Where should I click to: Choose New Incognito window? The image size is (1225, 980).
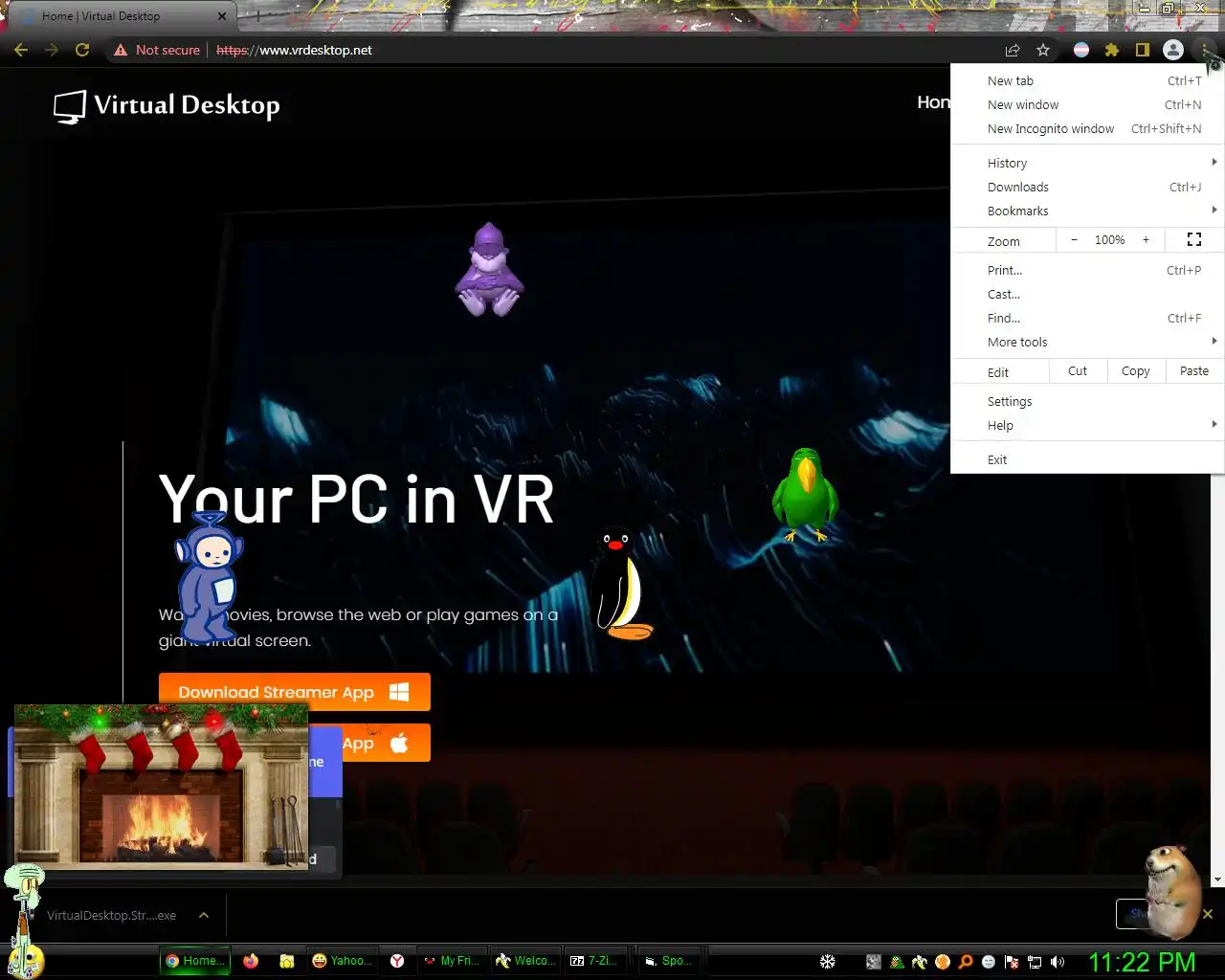point(1088,129)
